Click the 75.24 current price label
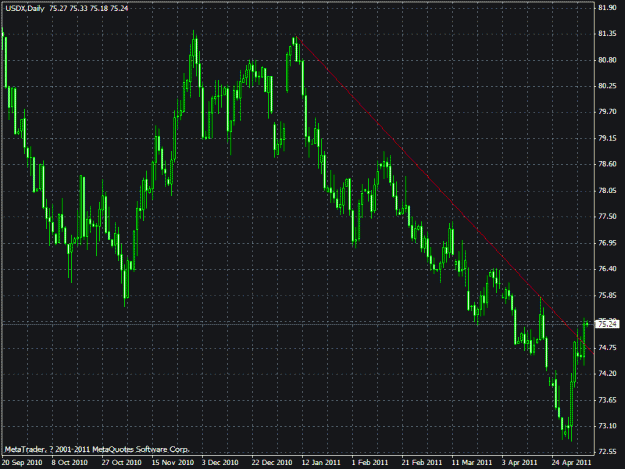This screenshot has width=625, height=469. pyautogui.click(x=607, y=324)
